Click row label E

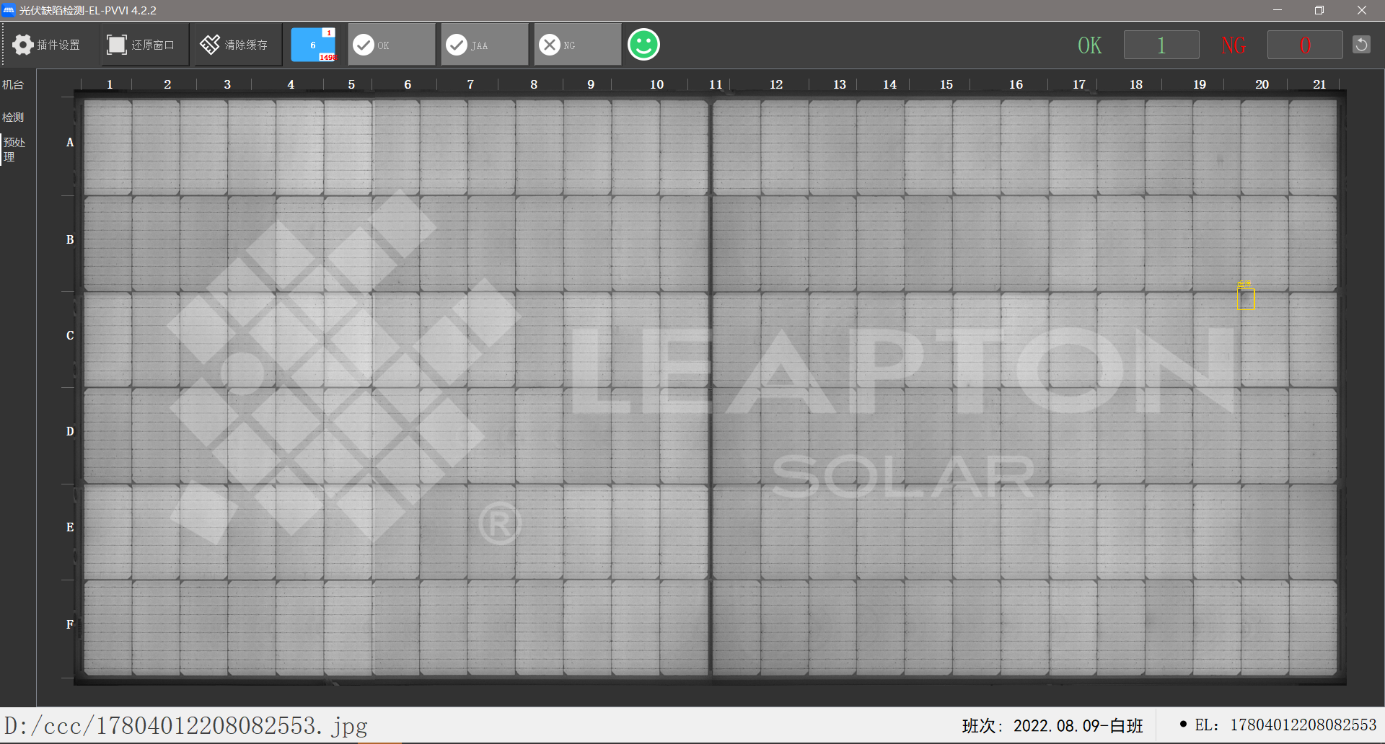pyautogui.click(x=70, y=527)
